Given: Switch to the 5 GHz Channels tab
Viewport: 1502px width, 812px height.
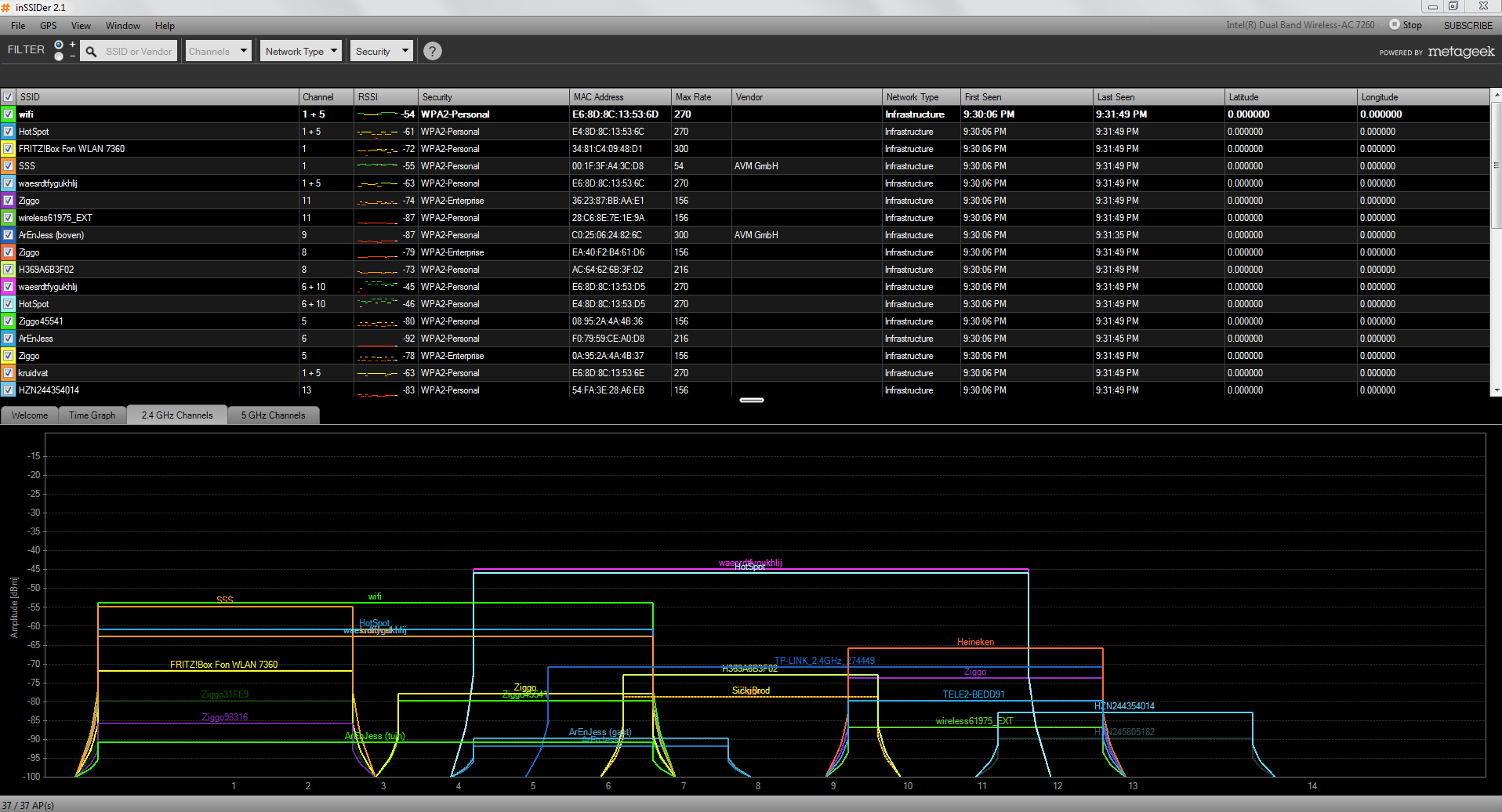Looking at the screenshot, I should [273, 415].
